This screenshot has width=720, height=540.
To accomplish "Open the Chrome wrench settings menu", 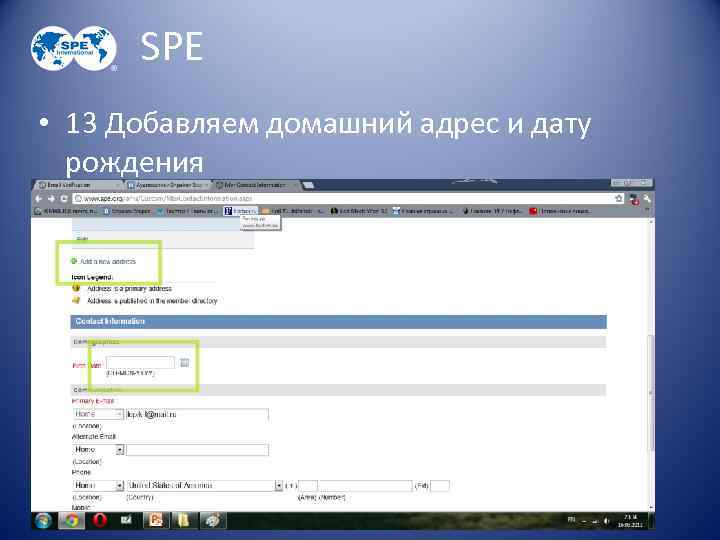I will point(647,199).
